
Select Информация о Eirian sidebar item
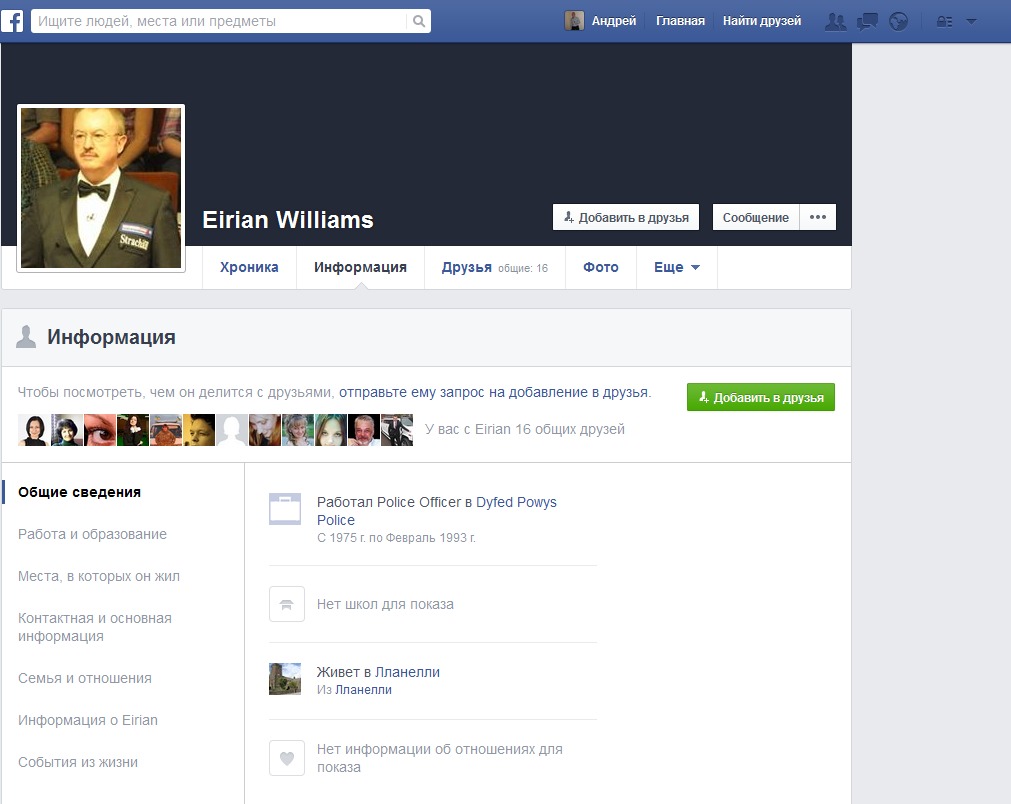point(88,720)
